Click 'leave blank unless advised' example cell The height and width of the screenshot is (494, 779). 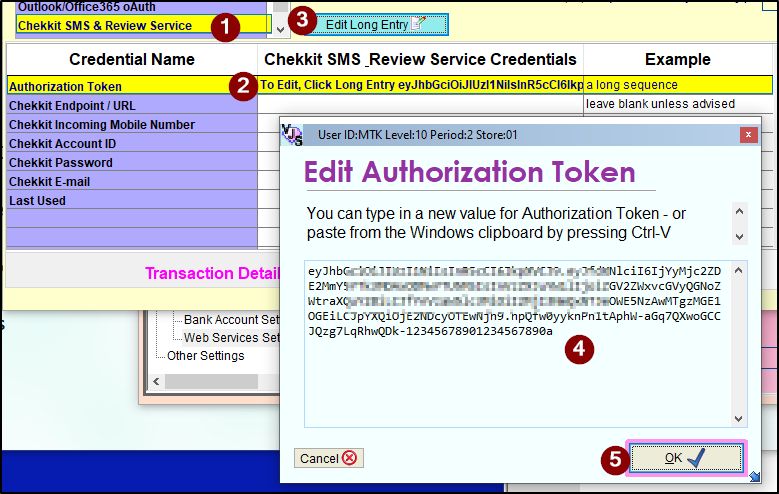click(678, 104)
